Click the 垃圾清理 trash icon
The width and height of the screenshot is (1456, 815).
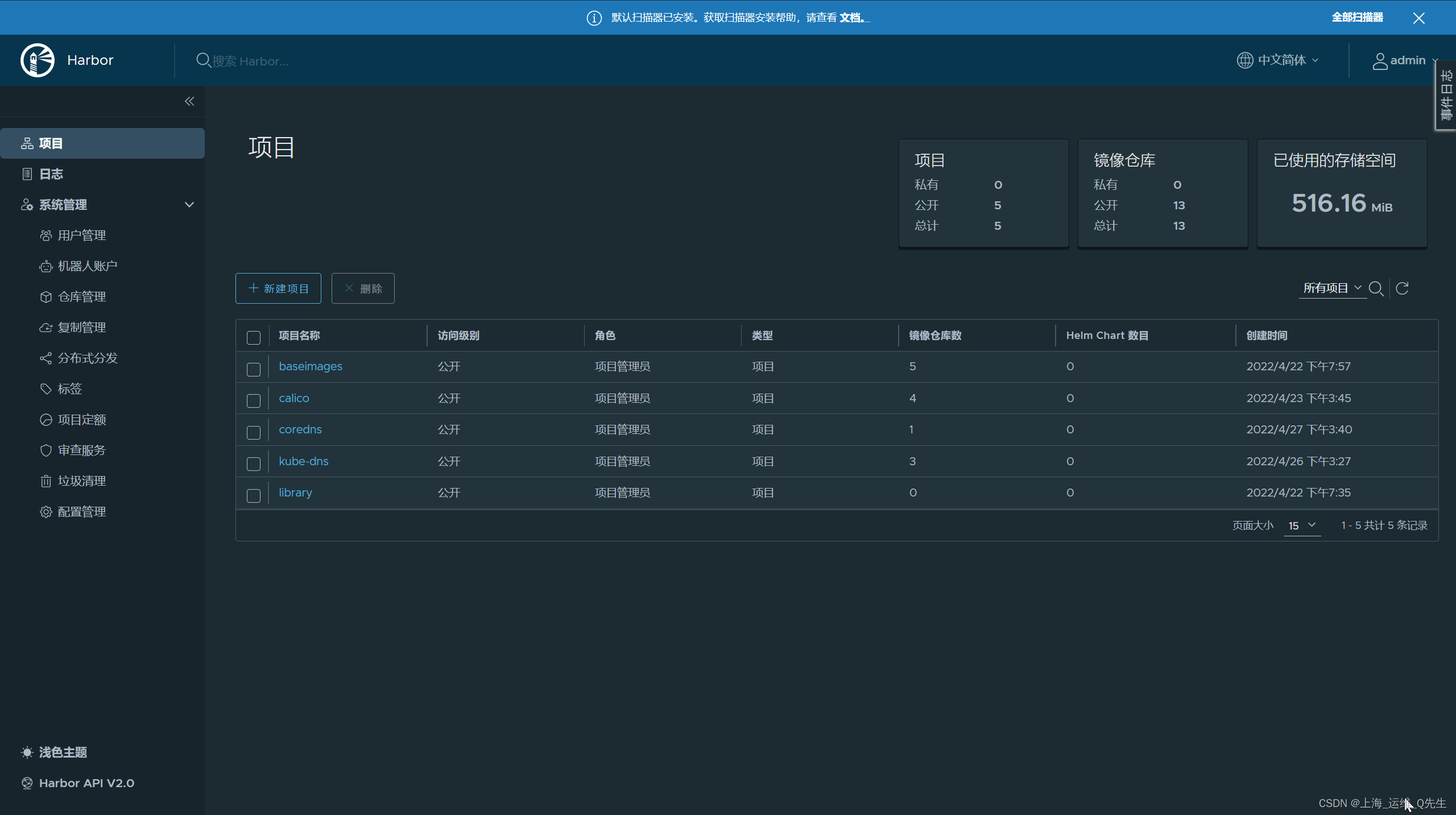46,481
